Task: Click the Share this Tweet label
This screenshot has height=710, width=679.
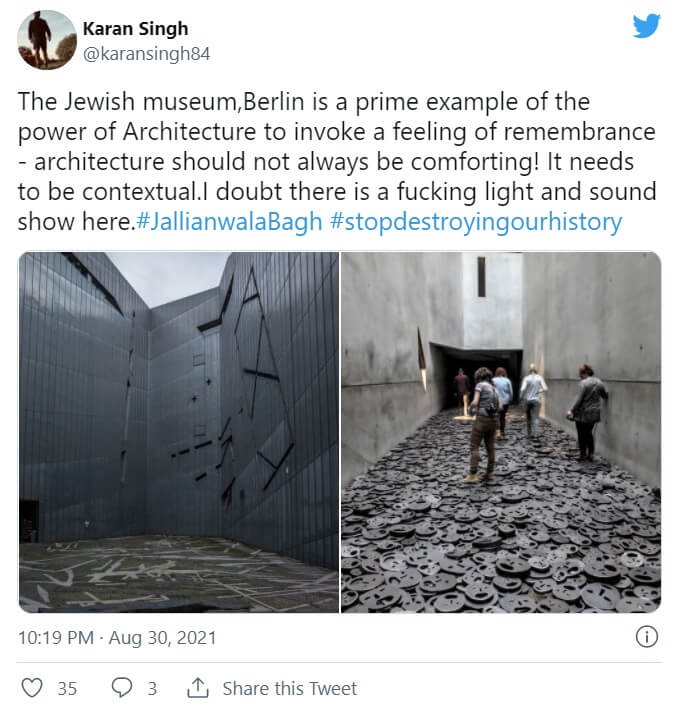Action: pos(289,688)
